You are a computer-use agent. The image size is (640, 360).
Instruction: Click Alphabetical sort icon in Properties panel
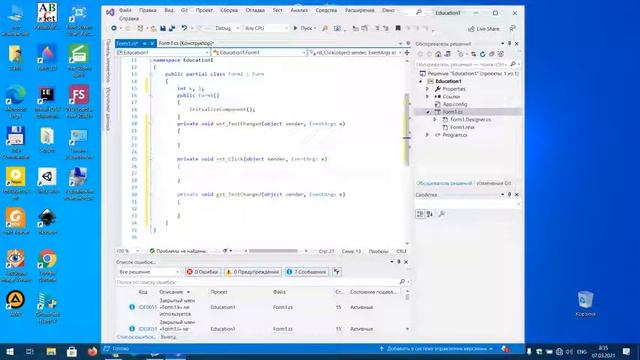tap(429, 214)
